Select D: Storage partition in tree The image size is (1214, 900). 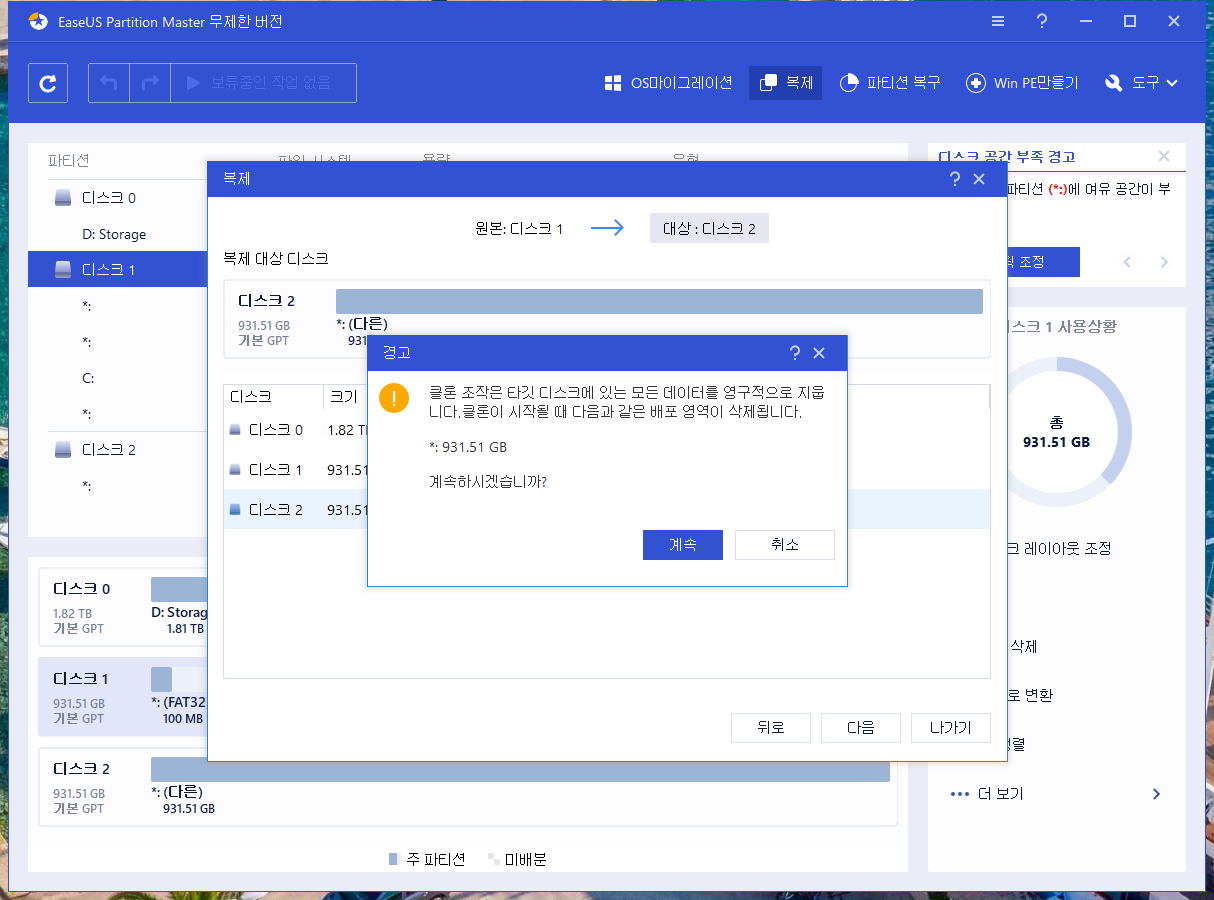114,234
